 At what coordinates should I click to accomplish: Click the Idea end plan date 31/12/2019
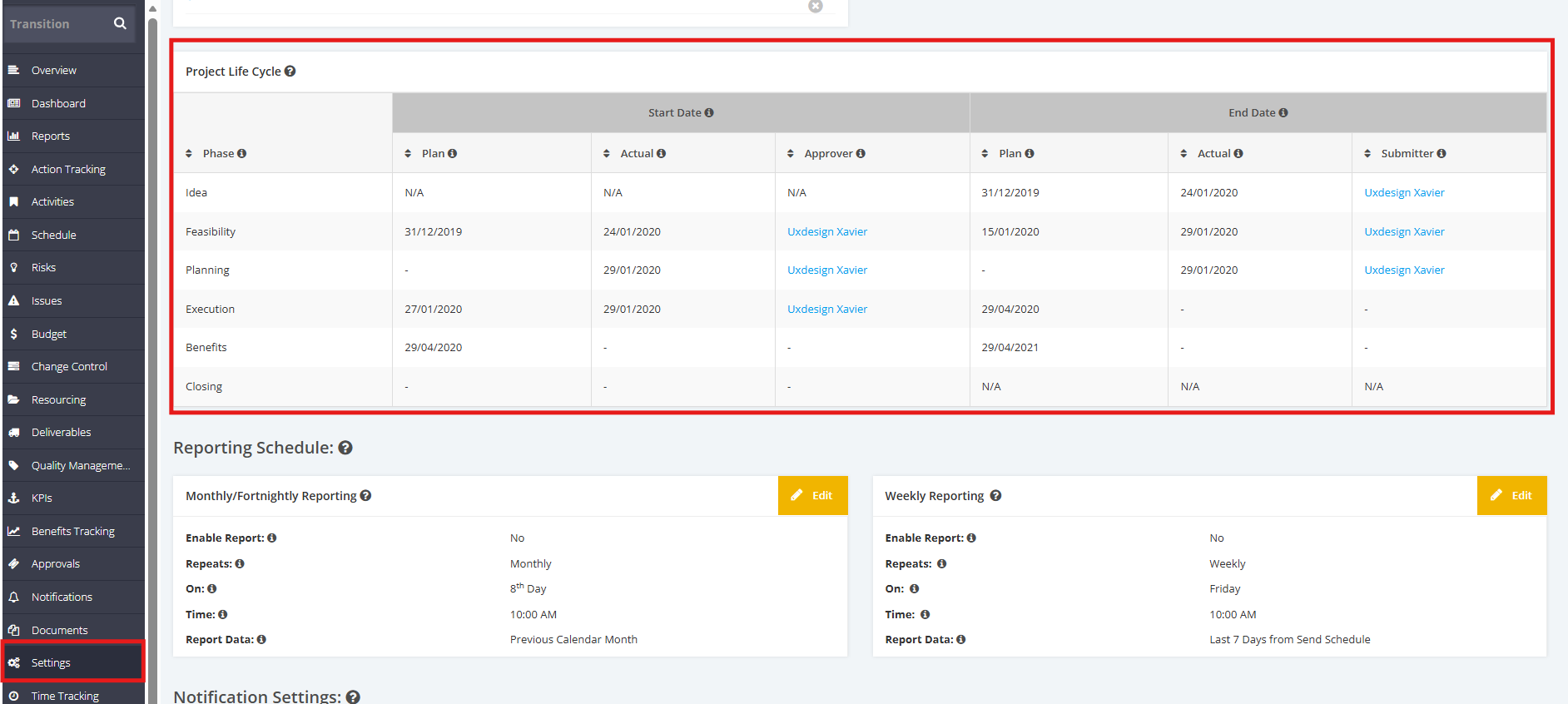[1010, 193]
